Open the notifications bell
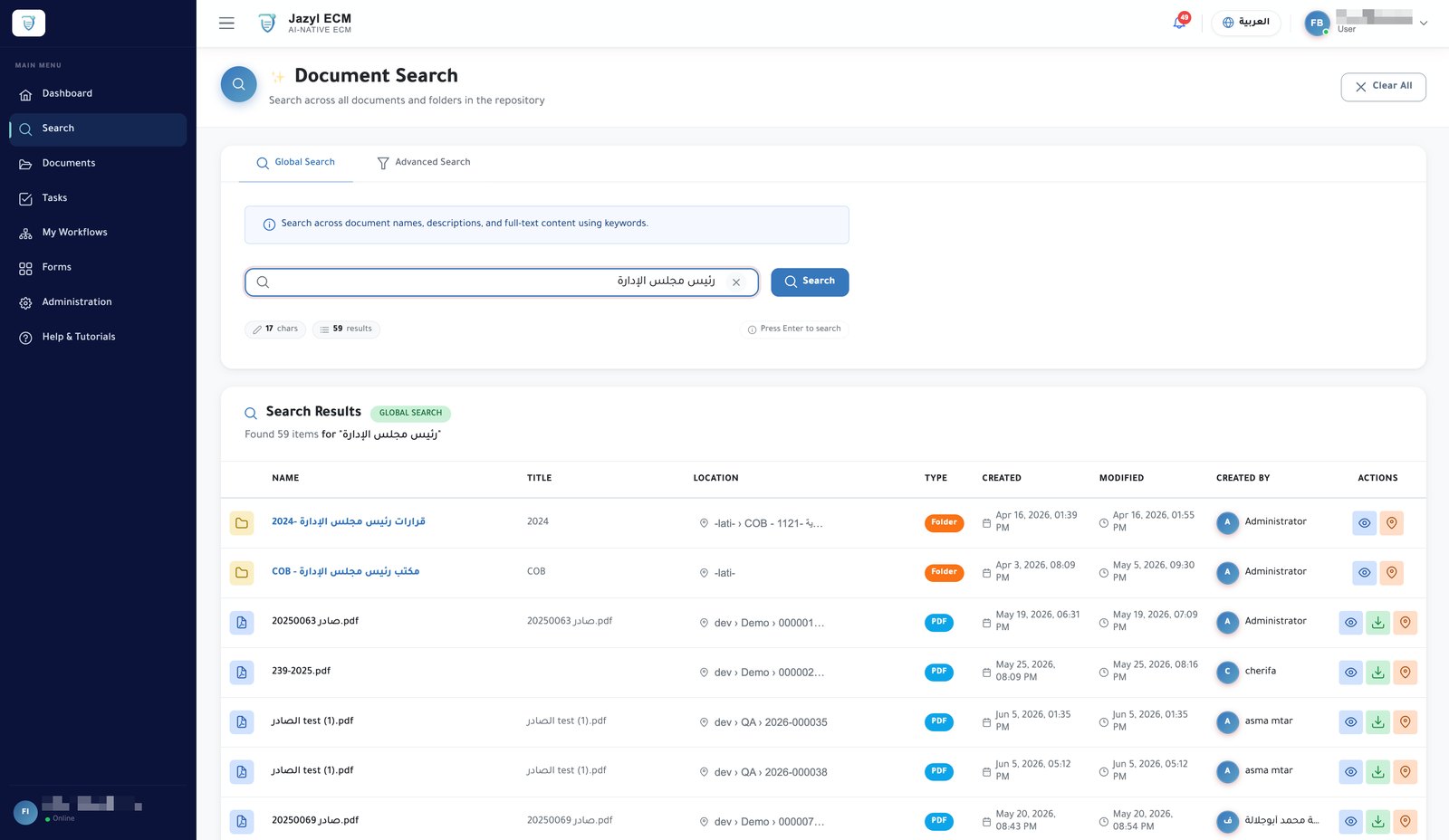 pyautogui.click(x=1179, y=23)
